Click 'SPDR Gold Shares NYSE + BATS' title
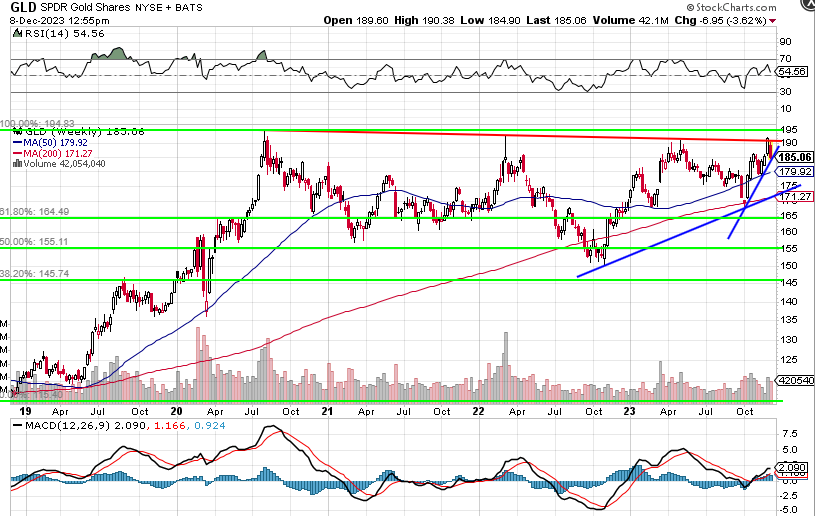Screen dimensions: 815x516 point(121,8)
